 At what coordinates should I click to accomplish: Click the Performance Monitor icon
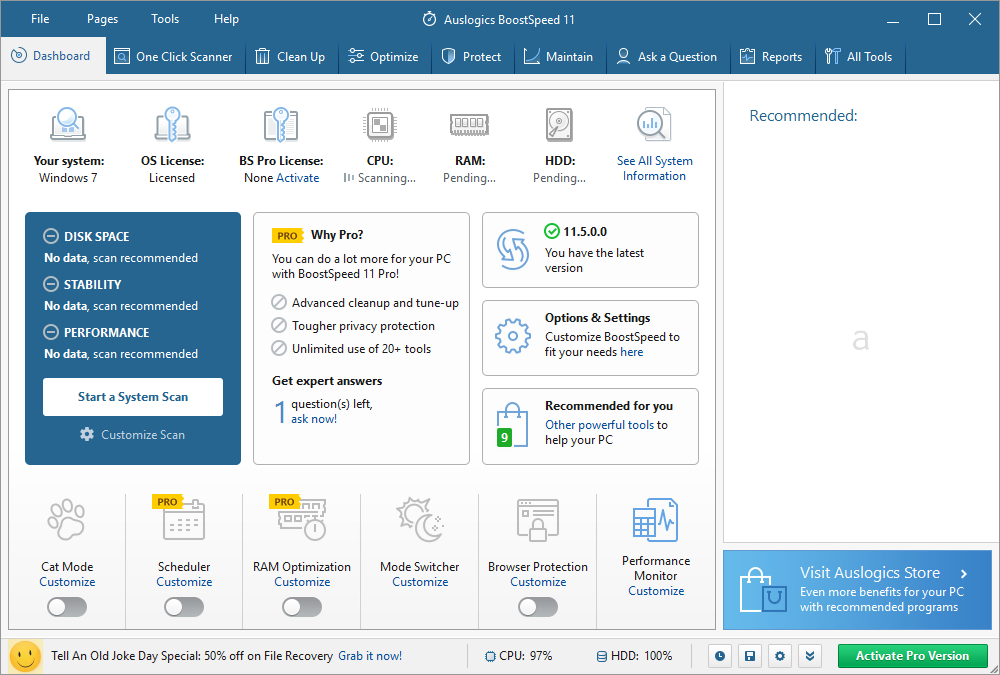click(656, 519)
